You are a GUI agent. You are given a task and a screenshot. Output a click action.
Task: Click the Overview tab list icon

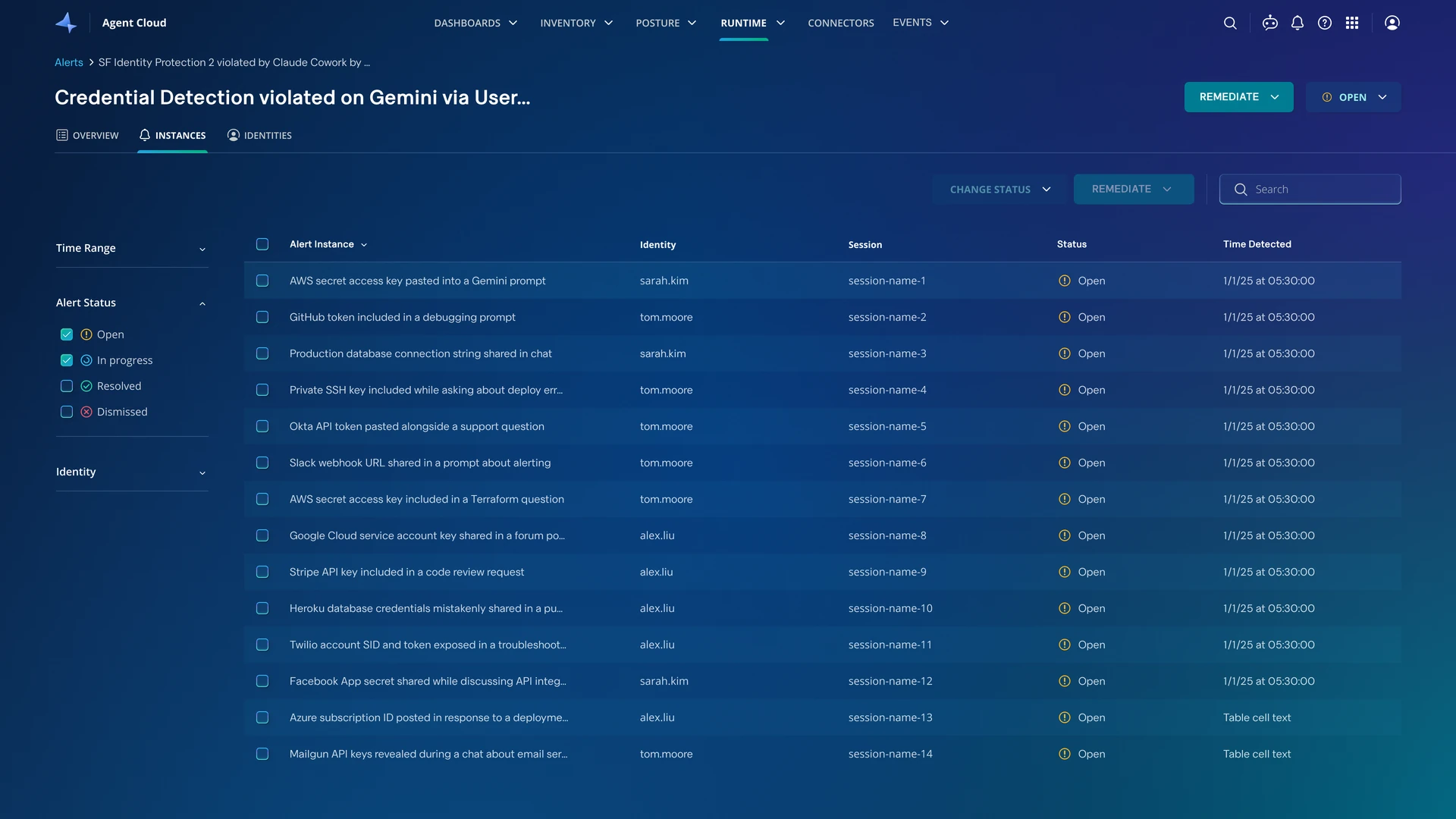[62, 135]
